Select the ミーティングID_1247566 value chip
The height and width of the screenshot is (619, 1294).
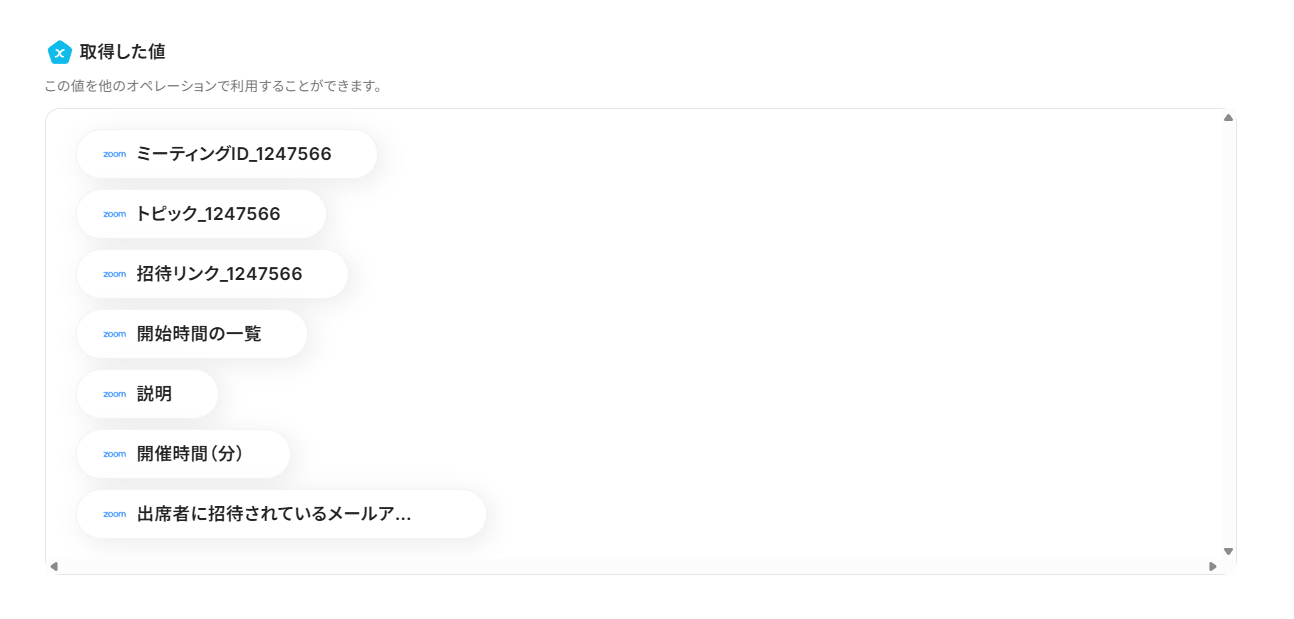[x=233, y=154]
